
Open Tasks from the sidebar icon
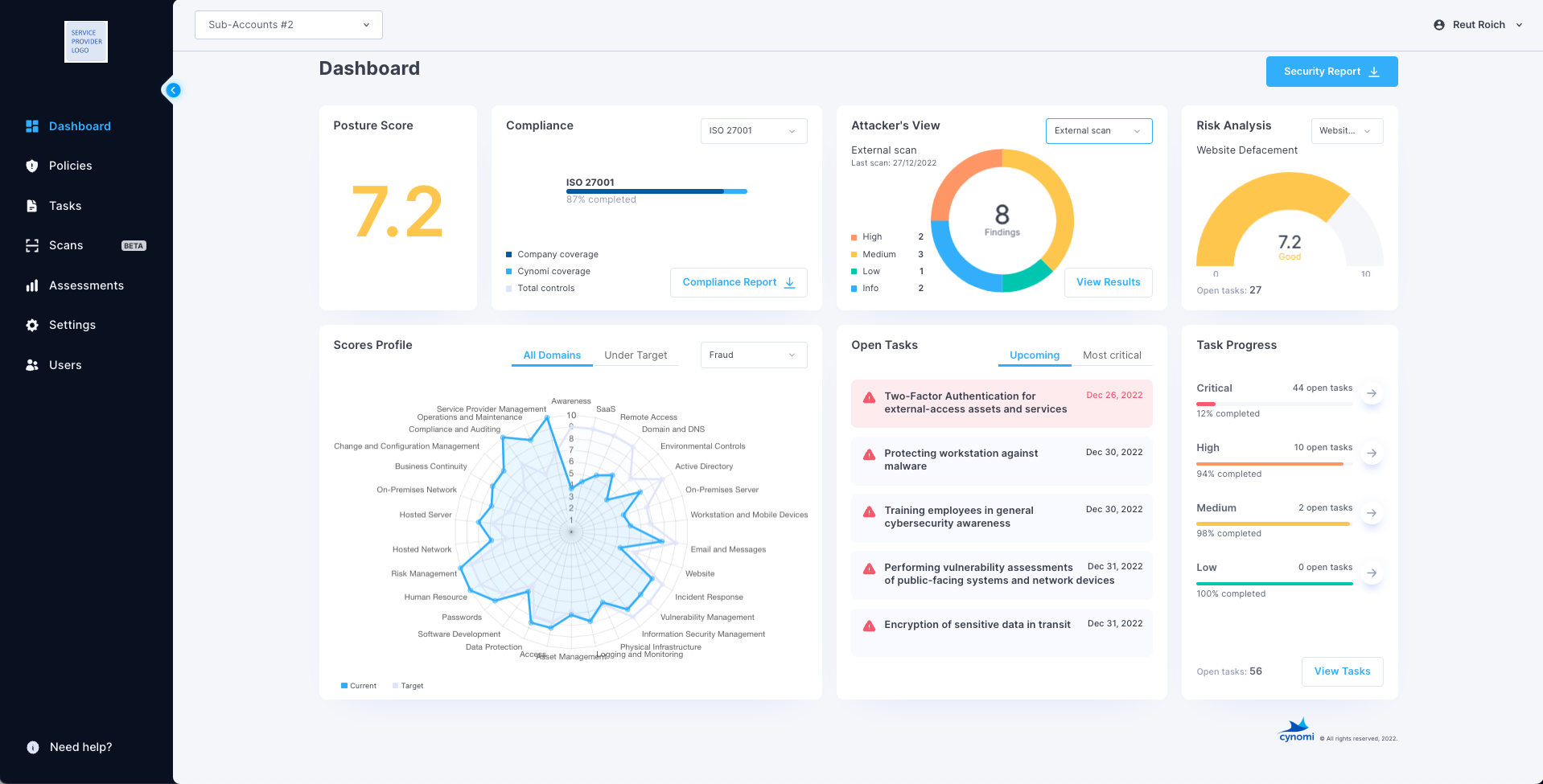[32, 206]
